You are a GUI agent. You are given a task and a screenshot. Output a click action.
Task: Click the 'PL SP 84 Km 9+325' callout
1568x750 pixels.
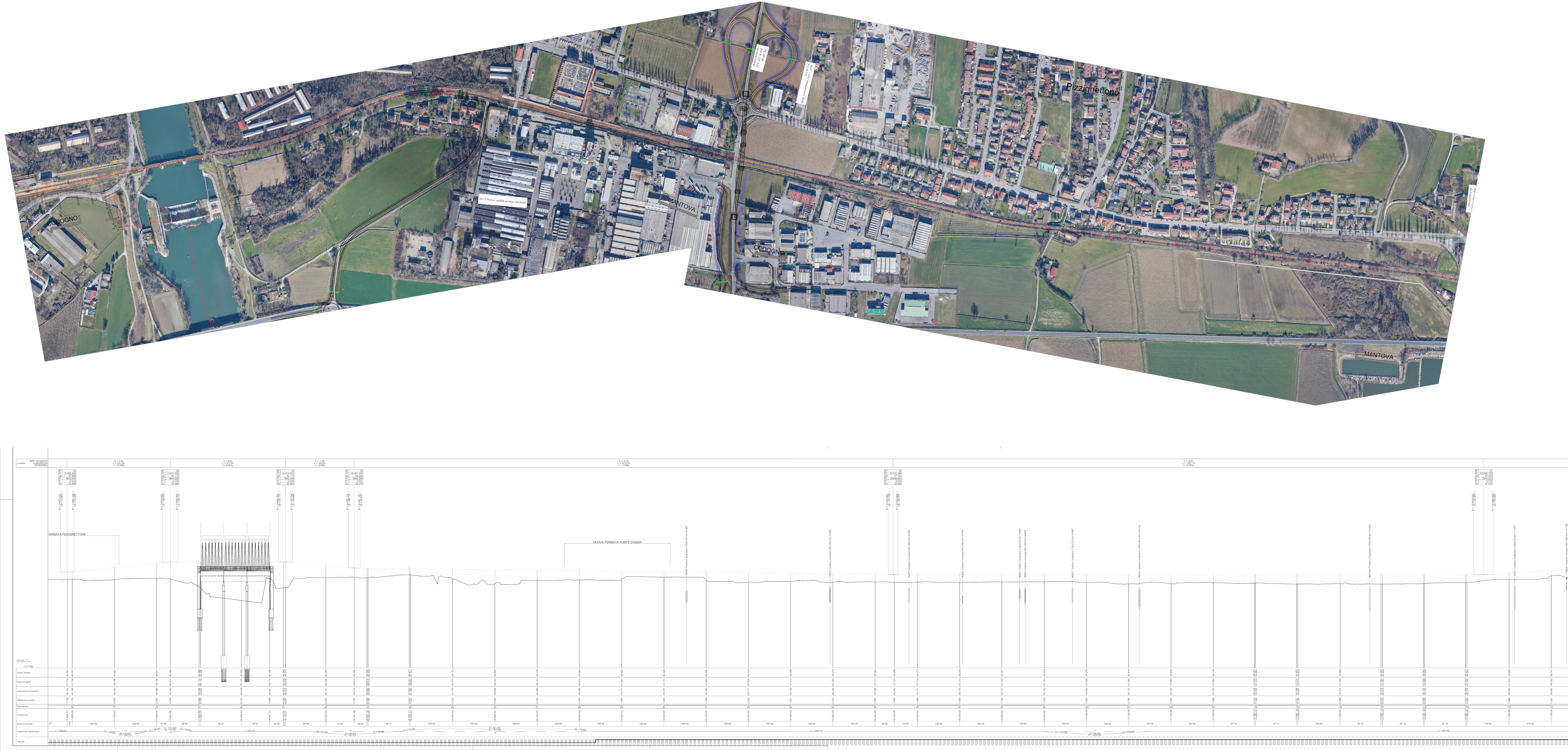760,58
